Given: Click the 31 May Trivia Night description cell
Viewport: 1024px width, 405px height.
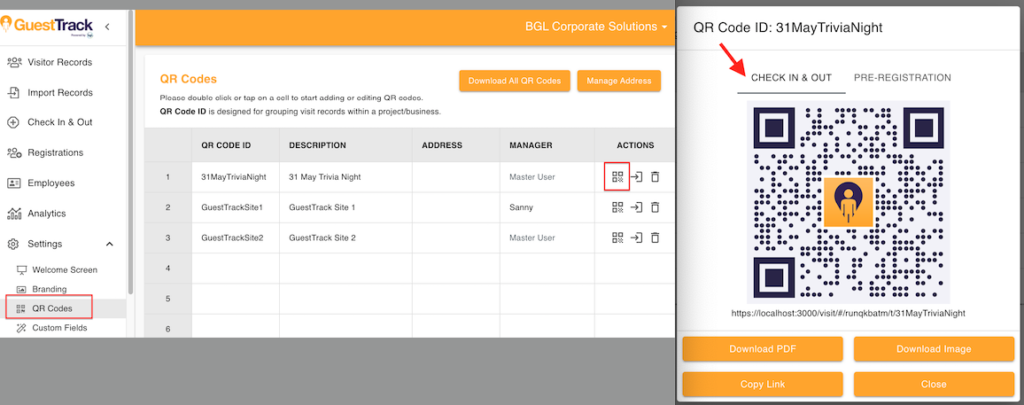Looking at the screenshot, I should pyautogui.click(x=346, y=177).
